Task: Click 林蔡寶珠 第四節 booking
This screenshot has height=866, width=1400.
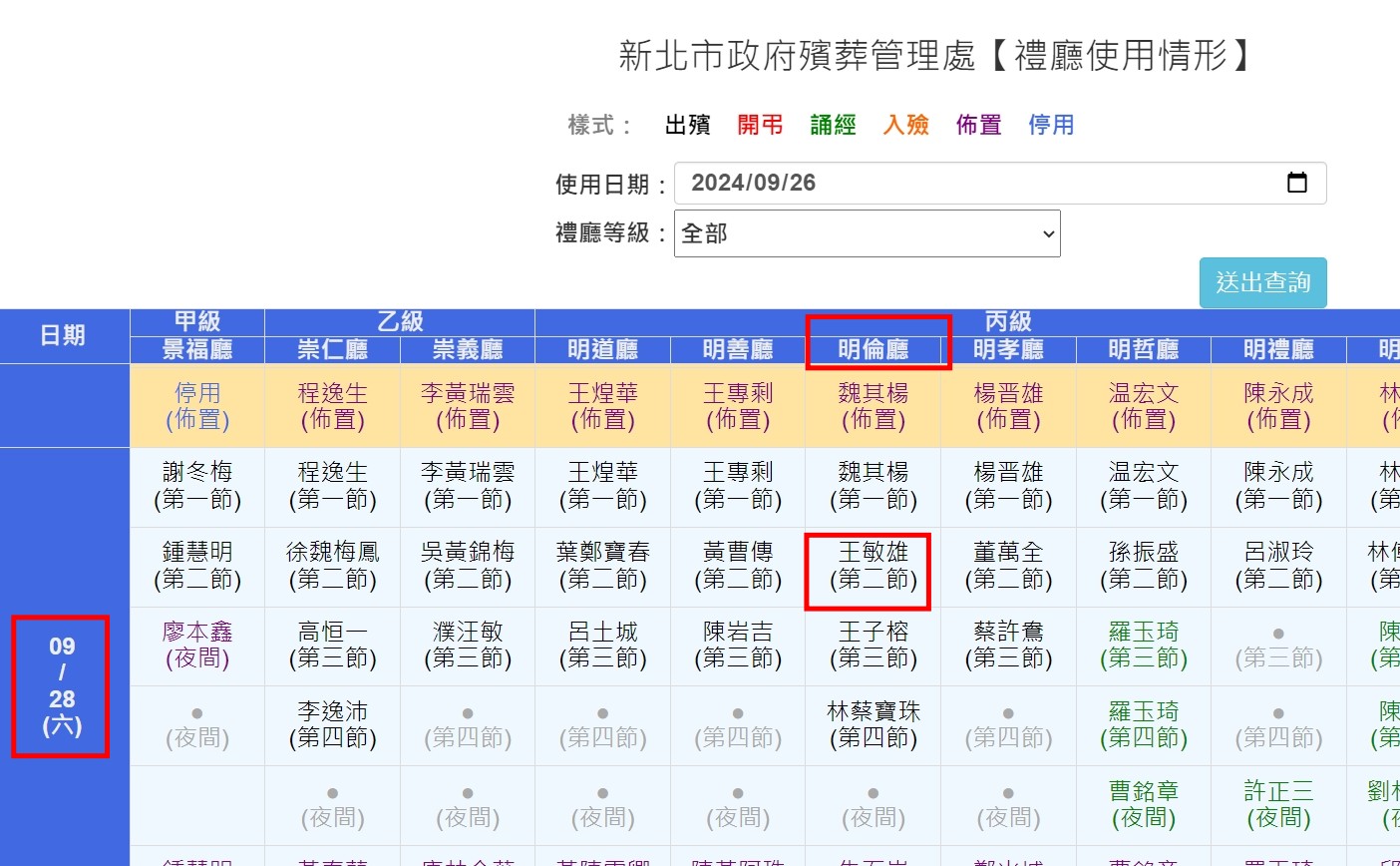Action: pos(874,725)
